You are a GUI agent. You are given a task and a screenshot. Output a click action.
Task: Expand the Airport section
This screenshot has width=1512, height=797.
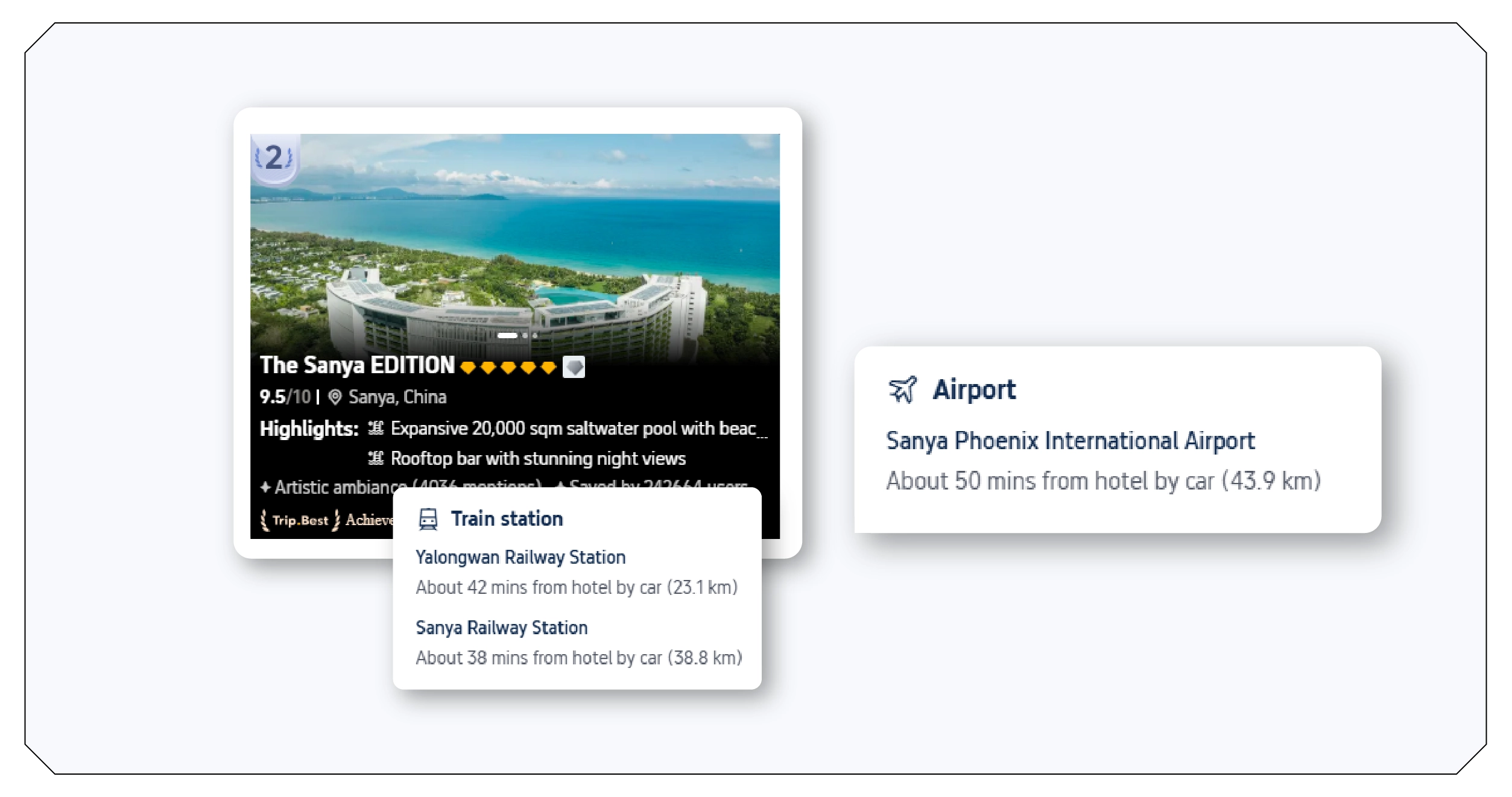coord(975,390)
